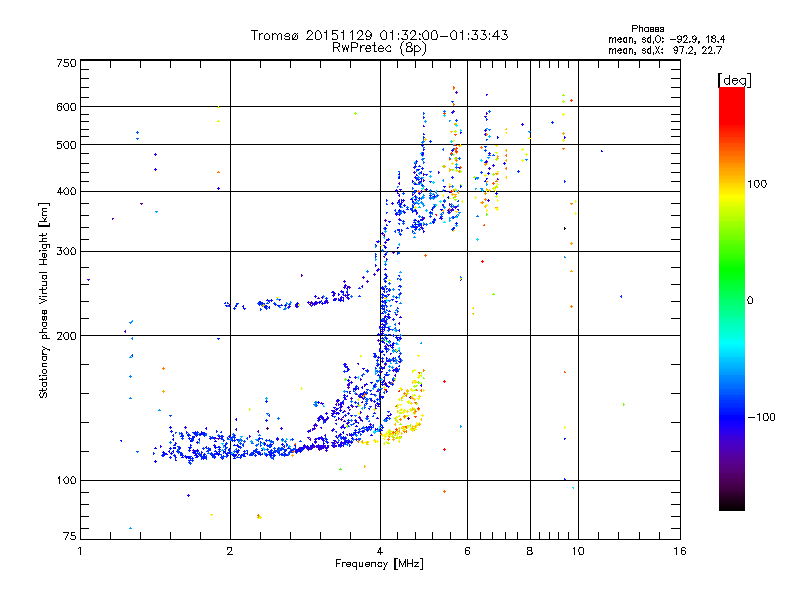Click the black bottom of the colorbar
Image resolution: width=800 pixels, height=600 pixels.
732,503
